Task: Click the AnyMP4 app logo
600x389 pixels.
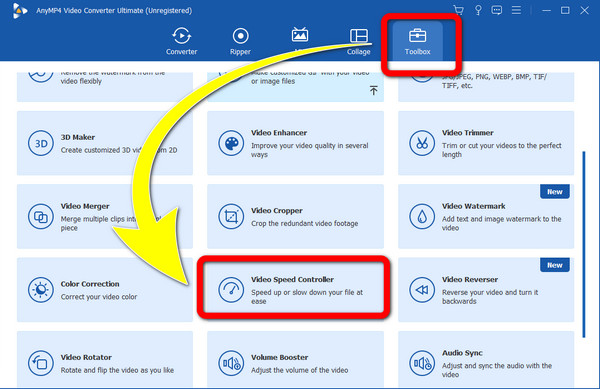Action: click(x=19, y=10)
